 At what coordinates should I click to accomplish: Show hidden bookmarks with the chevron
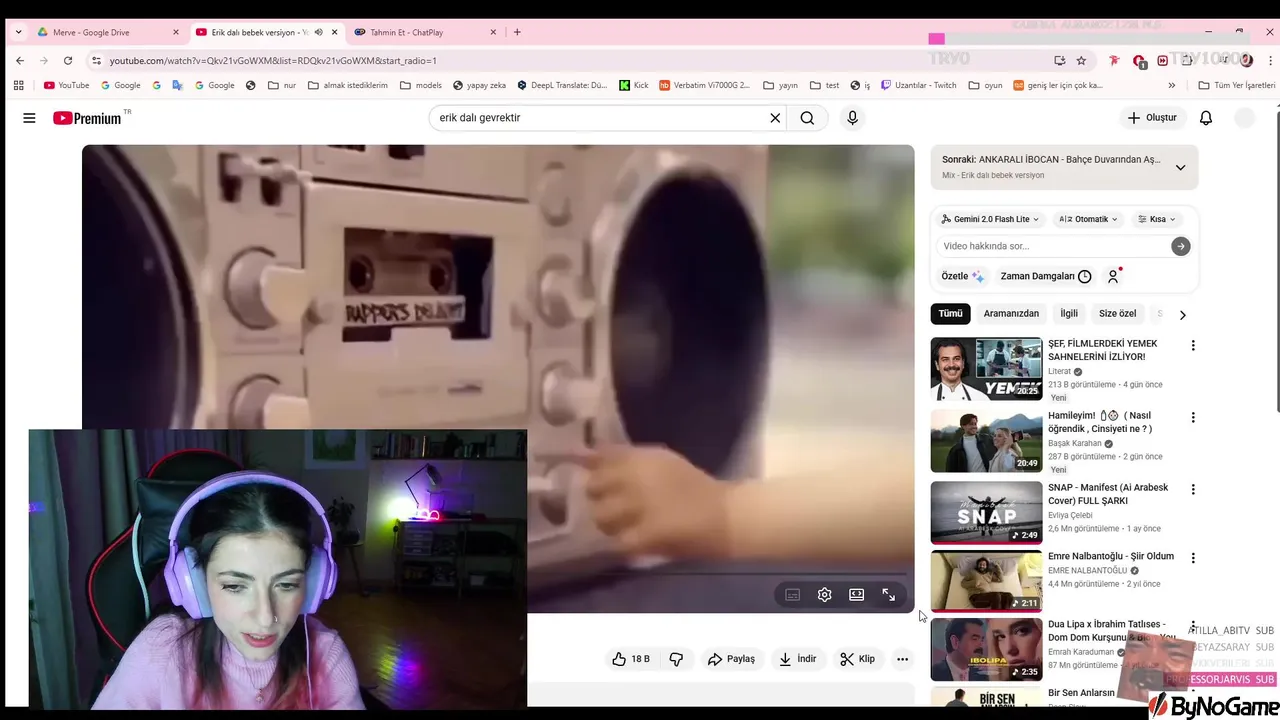coord(1172,85)
